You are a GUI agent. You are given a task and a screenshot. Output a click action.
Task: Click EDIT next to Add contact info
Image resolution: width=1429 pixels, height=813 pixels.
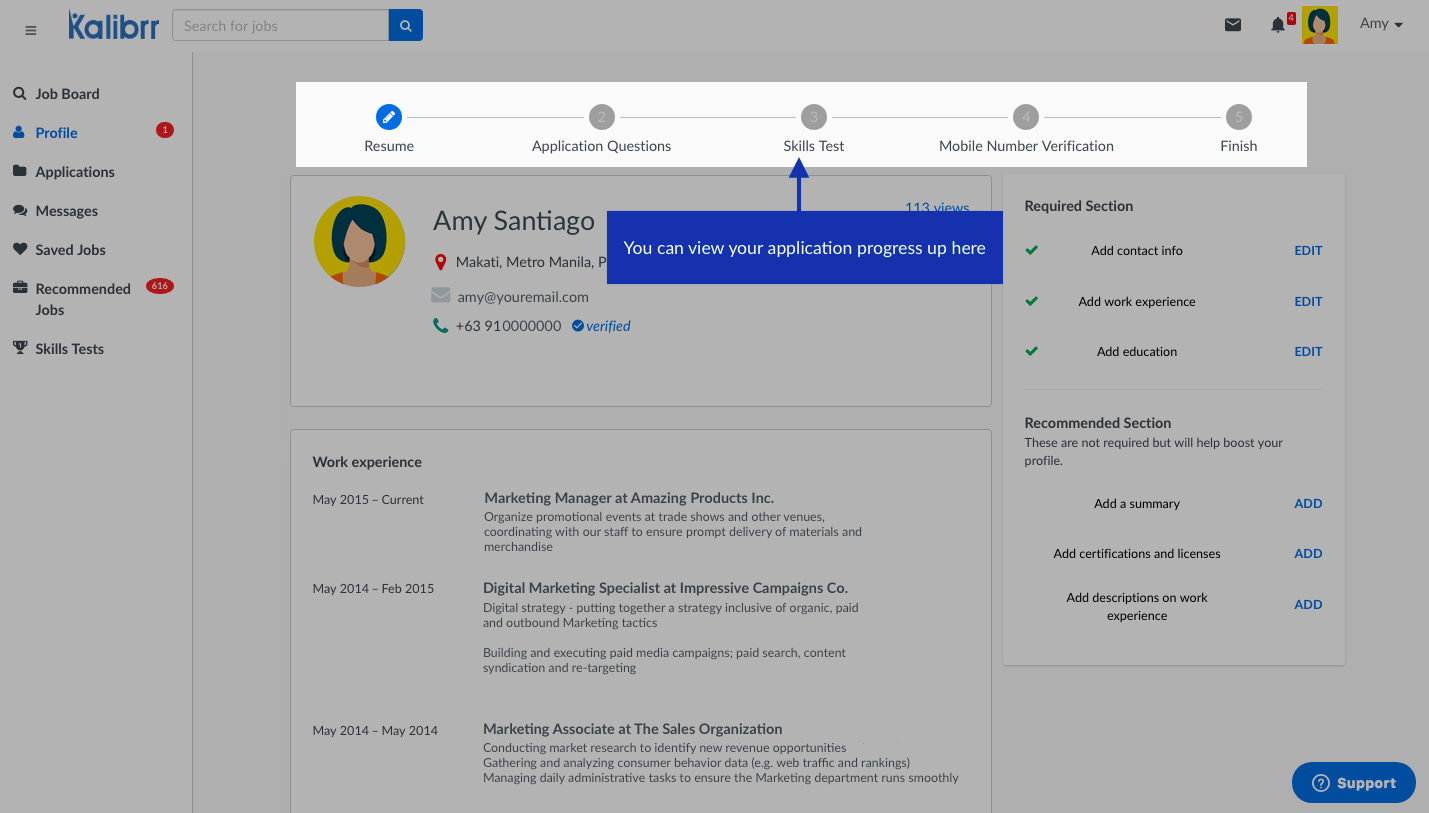(x=1308, y=251)
